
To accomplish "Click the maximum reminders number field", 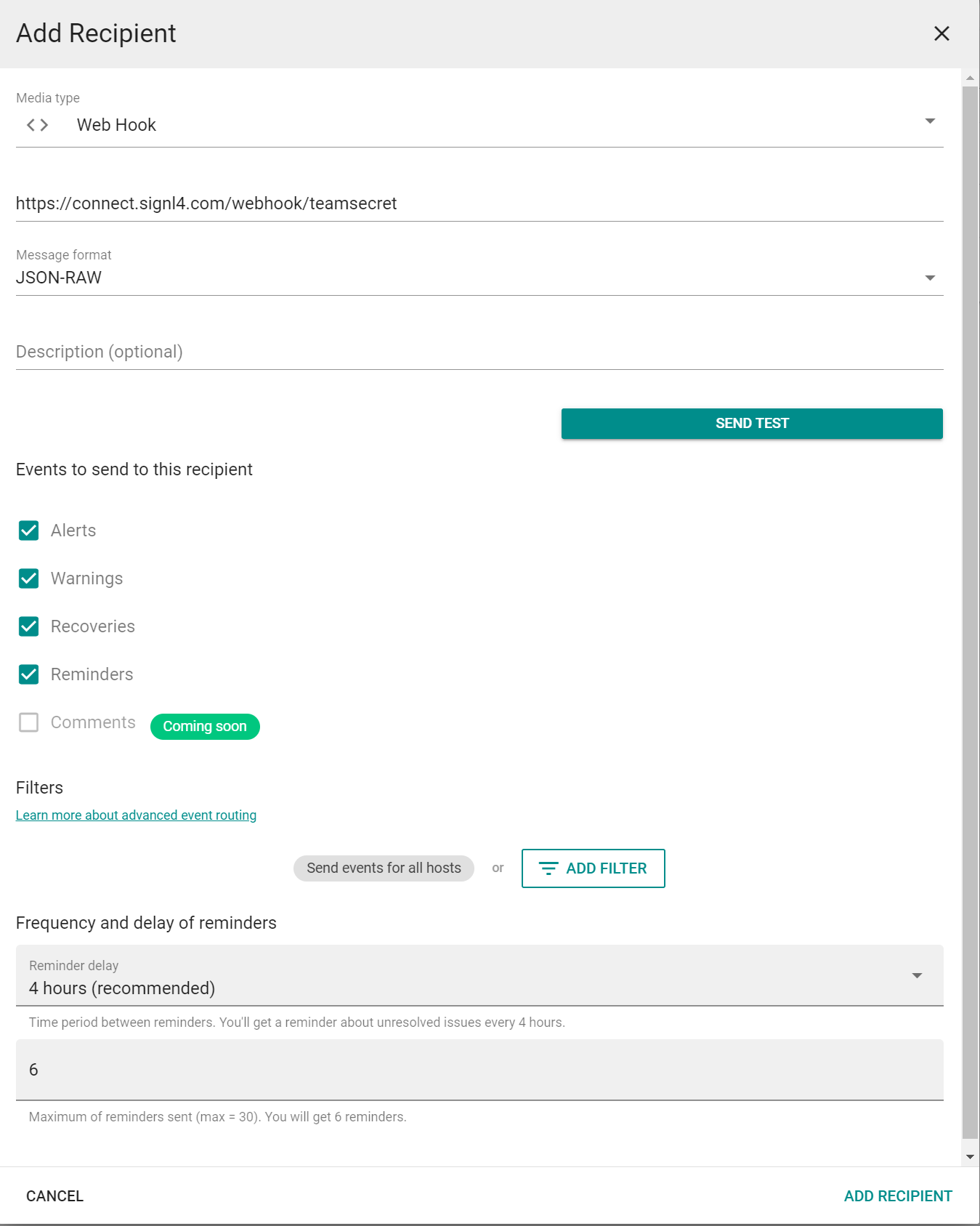I will 479,1070.
